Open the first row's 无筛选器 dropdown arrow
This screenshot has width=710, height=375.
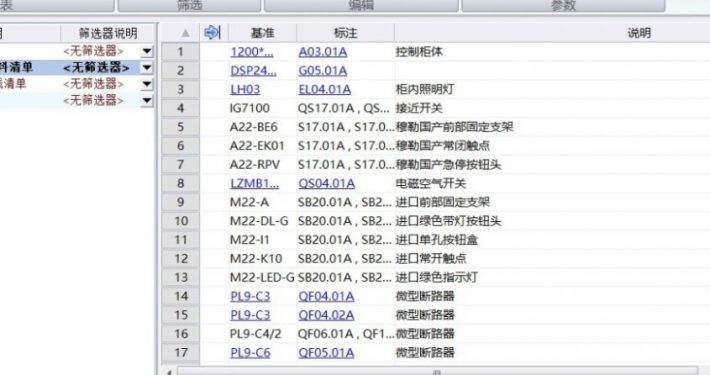[x=147, y=51]
